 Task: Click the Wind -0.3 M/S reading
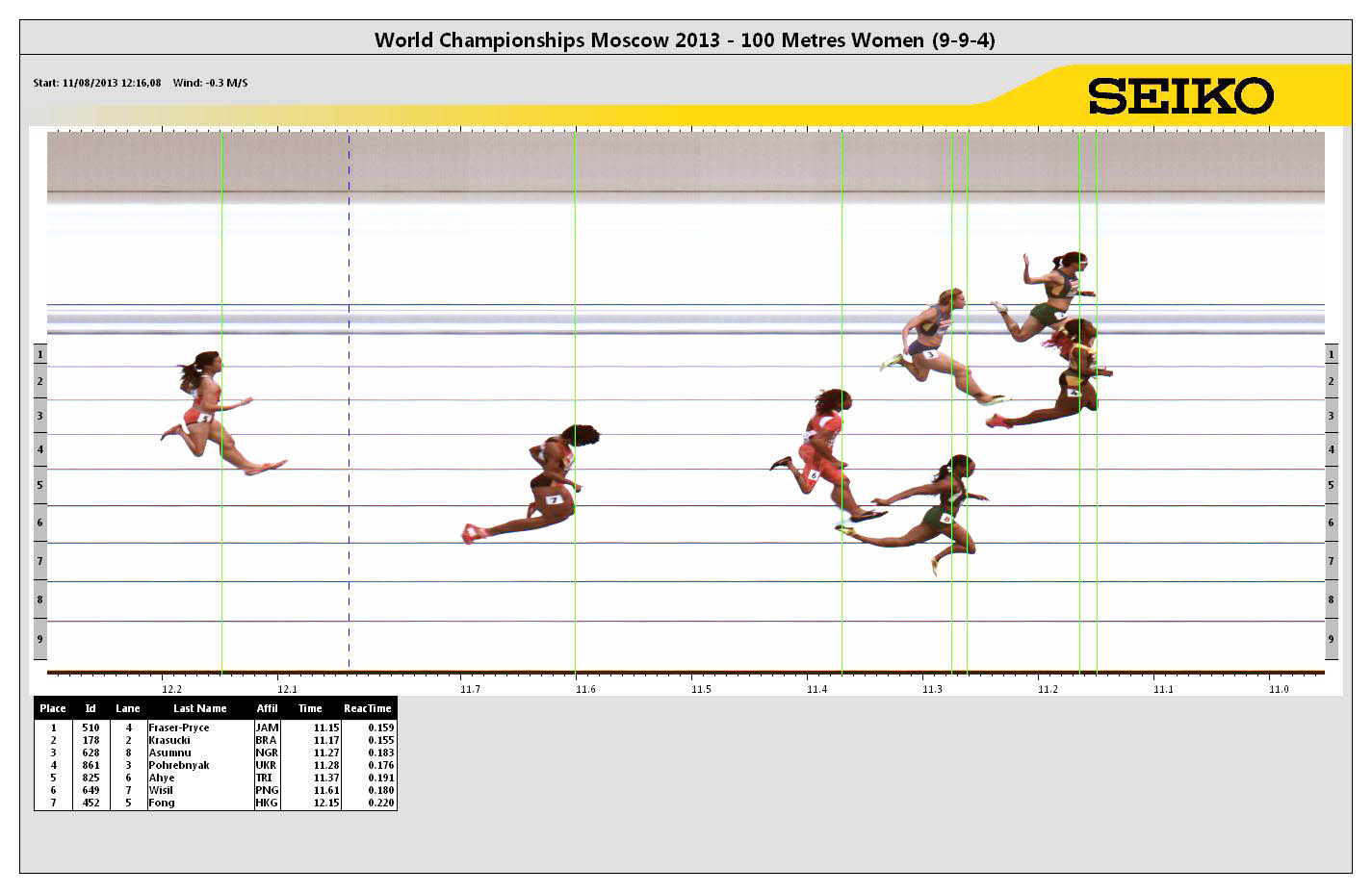210,83
